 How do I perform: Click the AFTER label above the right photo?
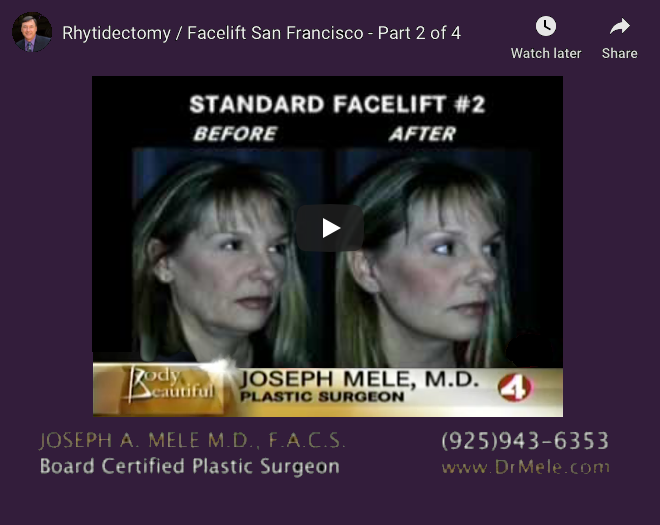422,134
